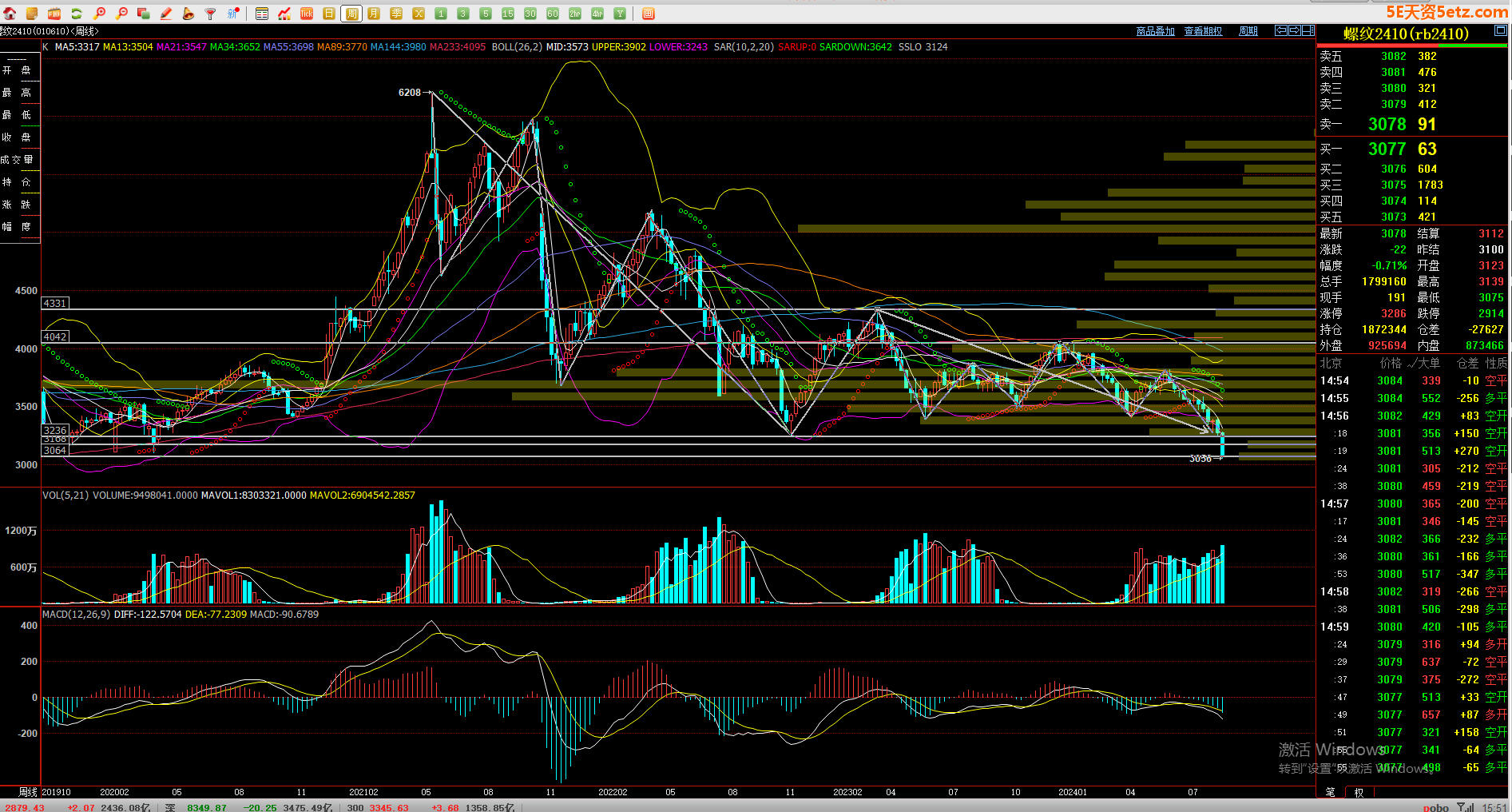This screenshot has height=812, width=1512.
Task: Click the 查看期权 link
Action: tap(1203, 31)
